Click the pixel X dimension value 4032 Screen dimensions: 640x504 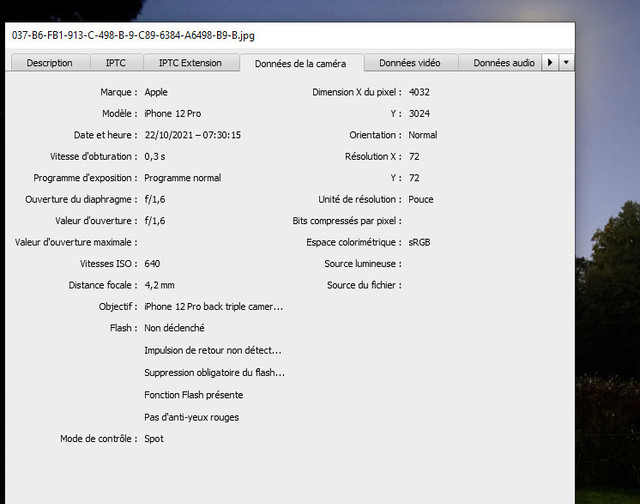419,92
